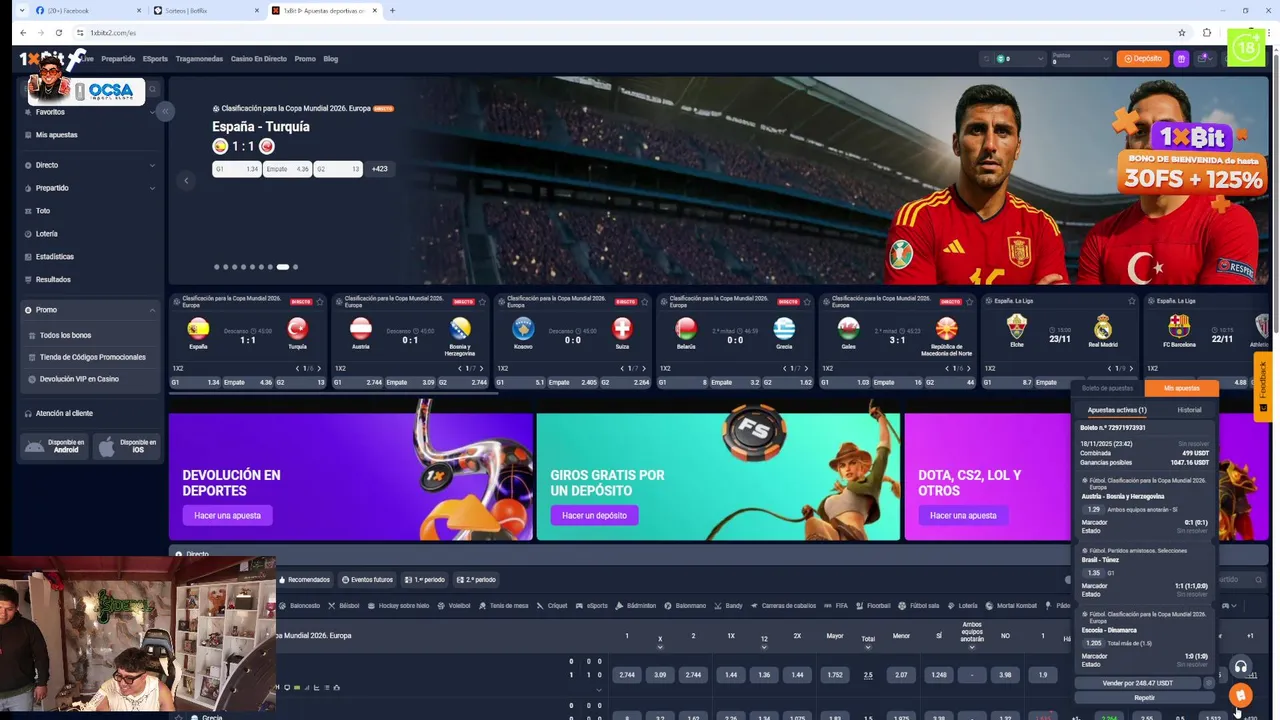Open Casino En Directo top menu
Image resolution: width=1280 pixels, height=720 pixels.
pyautogui.click(x=259, y=59)
